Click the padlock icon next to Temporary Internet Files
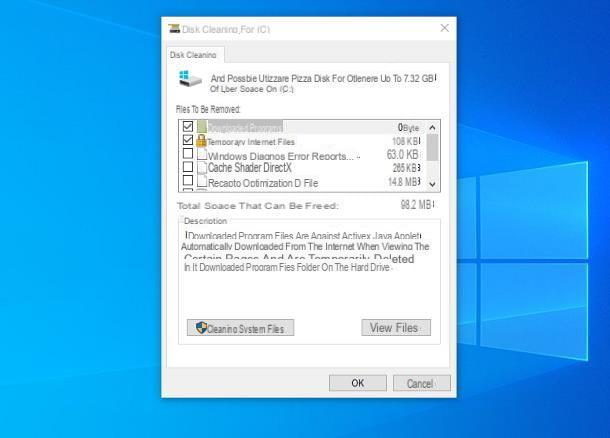Viewport: 610px width, 438px height. click(x=201, y=141)
